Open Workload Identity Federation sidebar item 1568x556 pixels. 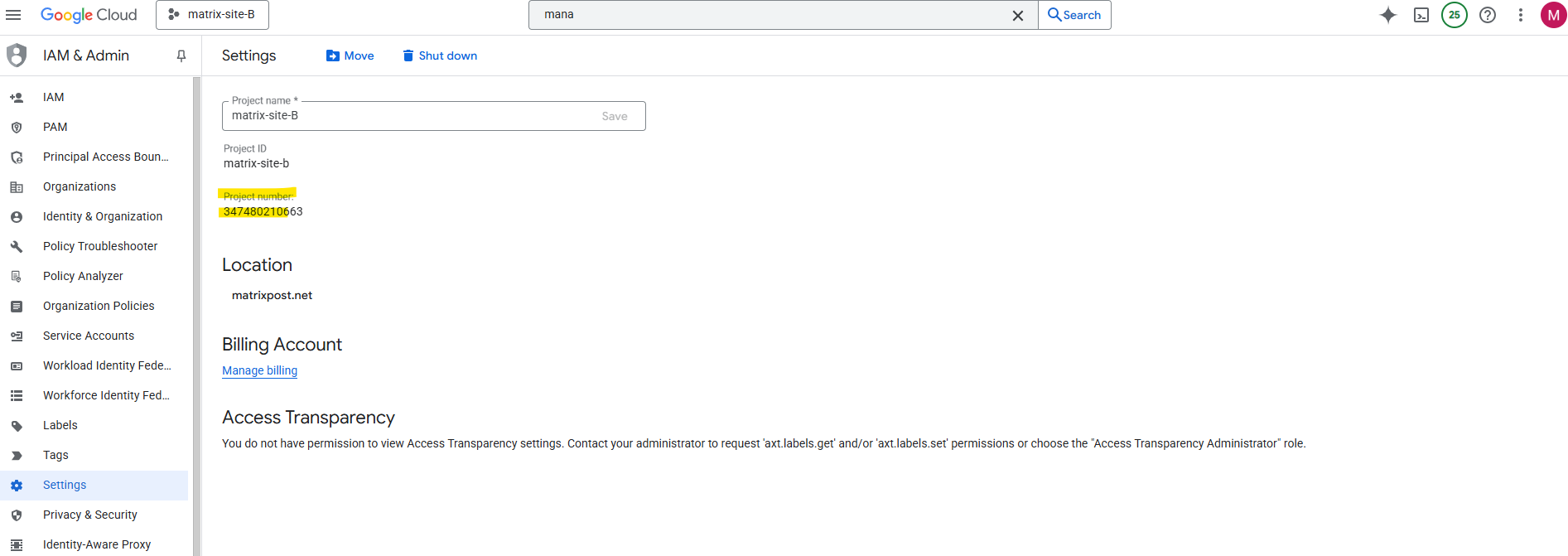pos(94,365)
